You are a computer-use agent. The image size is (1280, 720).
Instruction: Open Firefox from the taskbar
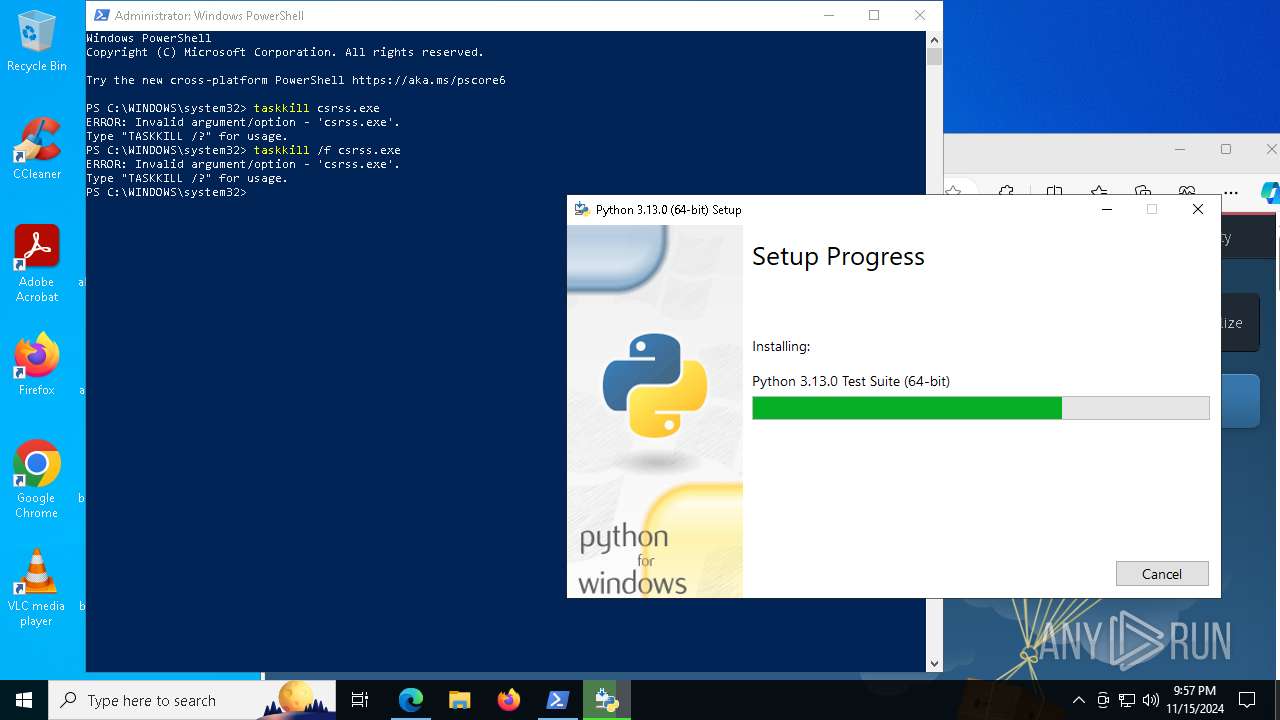(x=508, y=700)
